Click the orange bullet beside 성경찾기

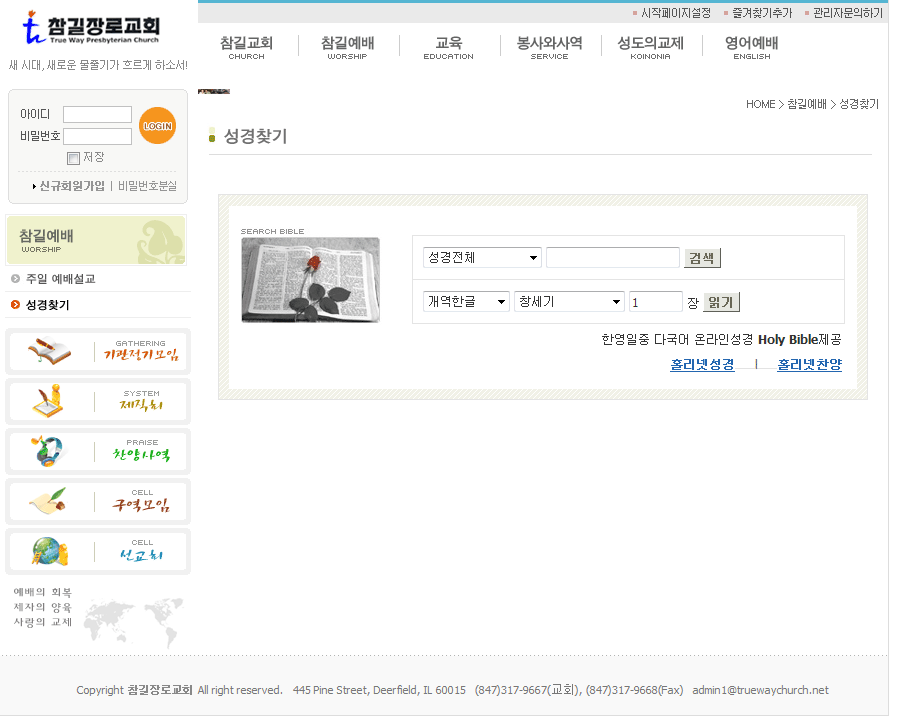[15, 305]
